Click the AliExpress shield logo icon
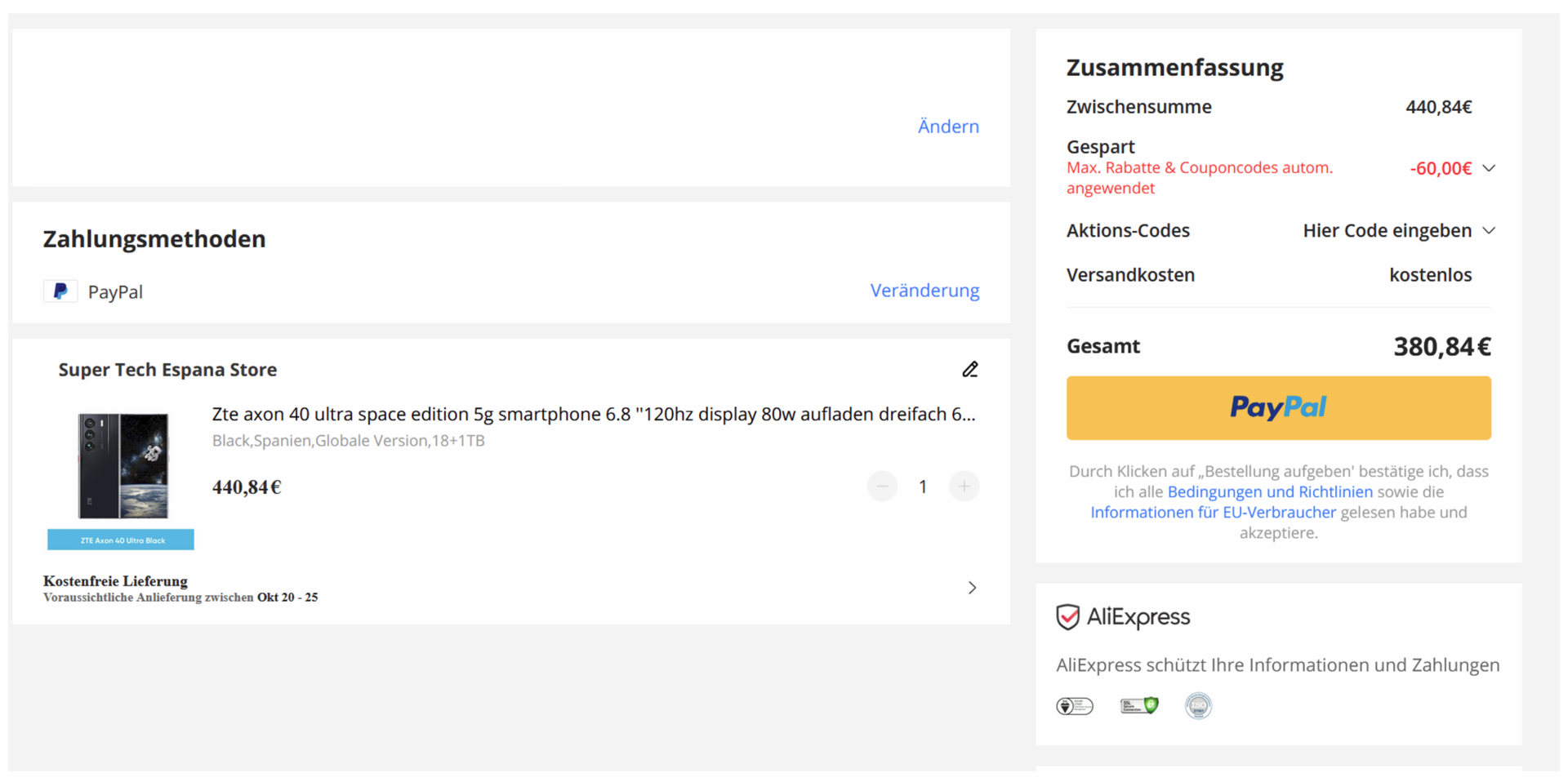Viewport: 1568px width, 782px height. [x=1067, y=617]
